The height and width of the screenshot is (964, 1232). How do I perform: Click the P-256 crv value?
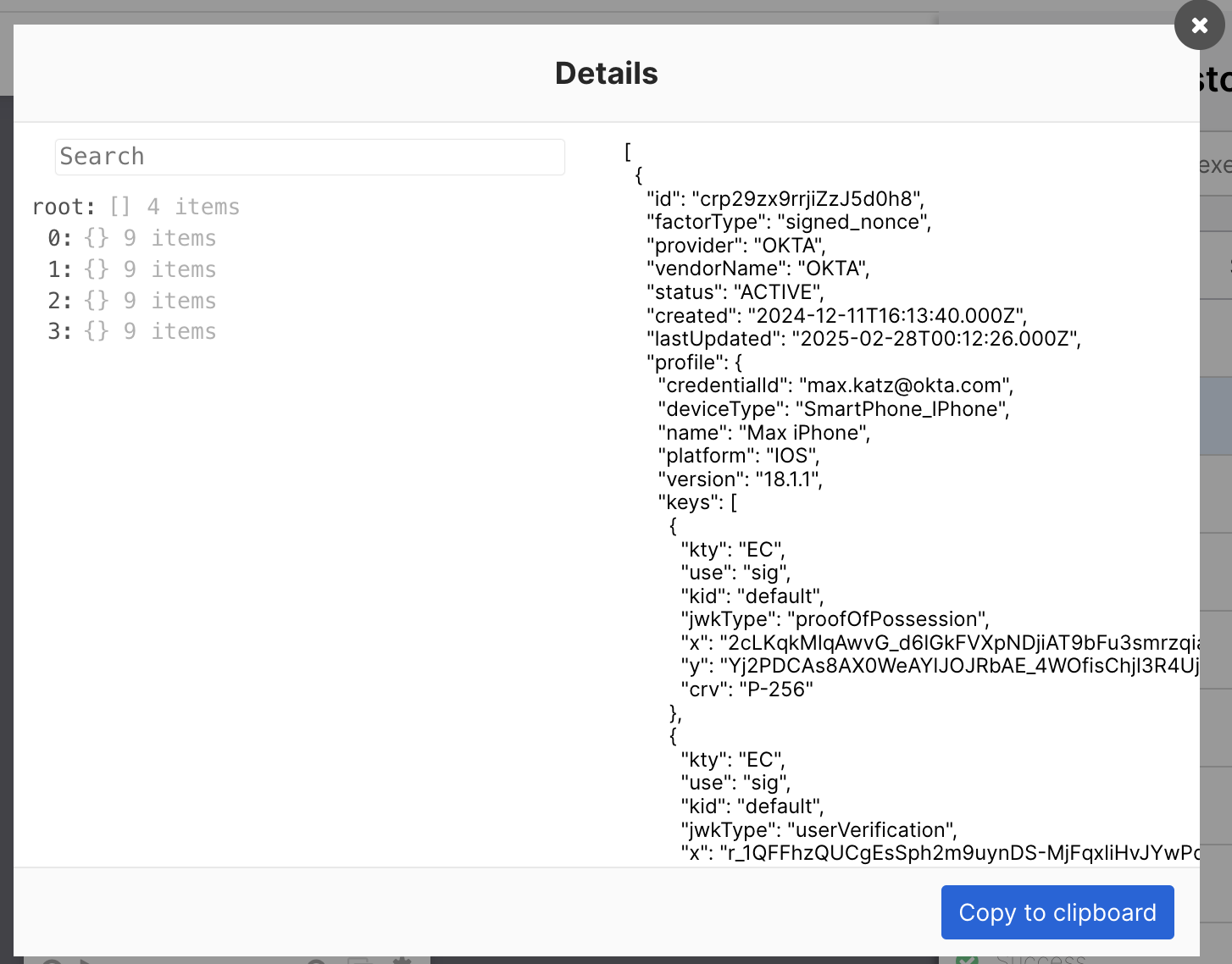point(776,690)
